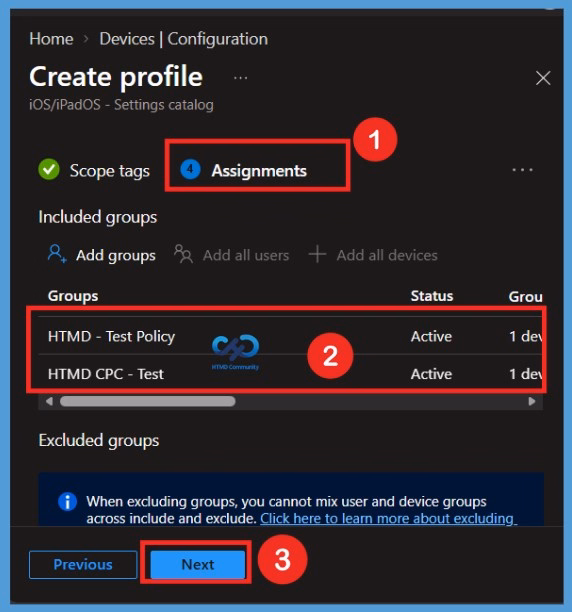Click the green Scope tags checkmark icon

pos(49,170)
